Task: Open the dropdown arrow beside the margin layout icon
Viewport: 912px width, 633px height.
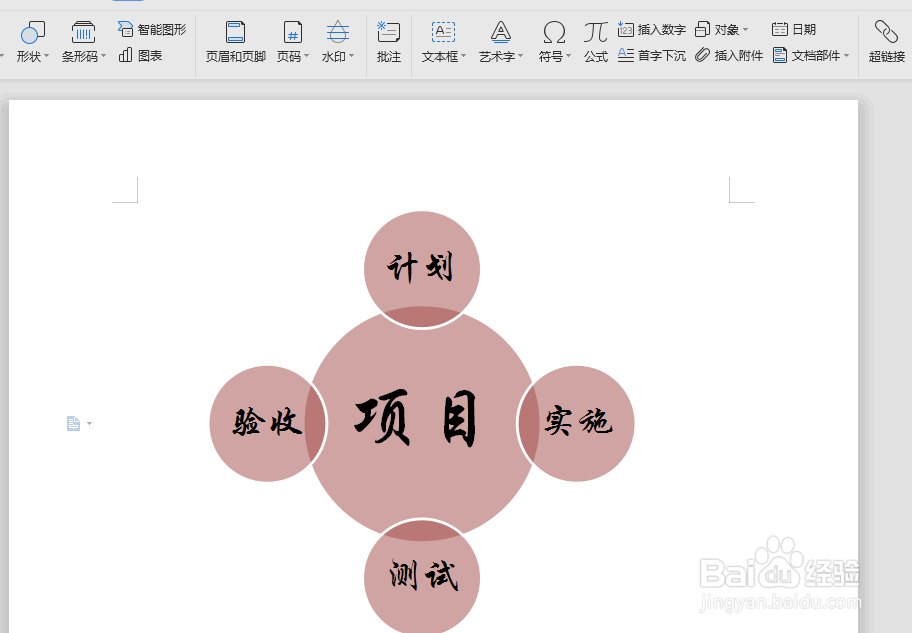Action: (x=90, y=424)
